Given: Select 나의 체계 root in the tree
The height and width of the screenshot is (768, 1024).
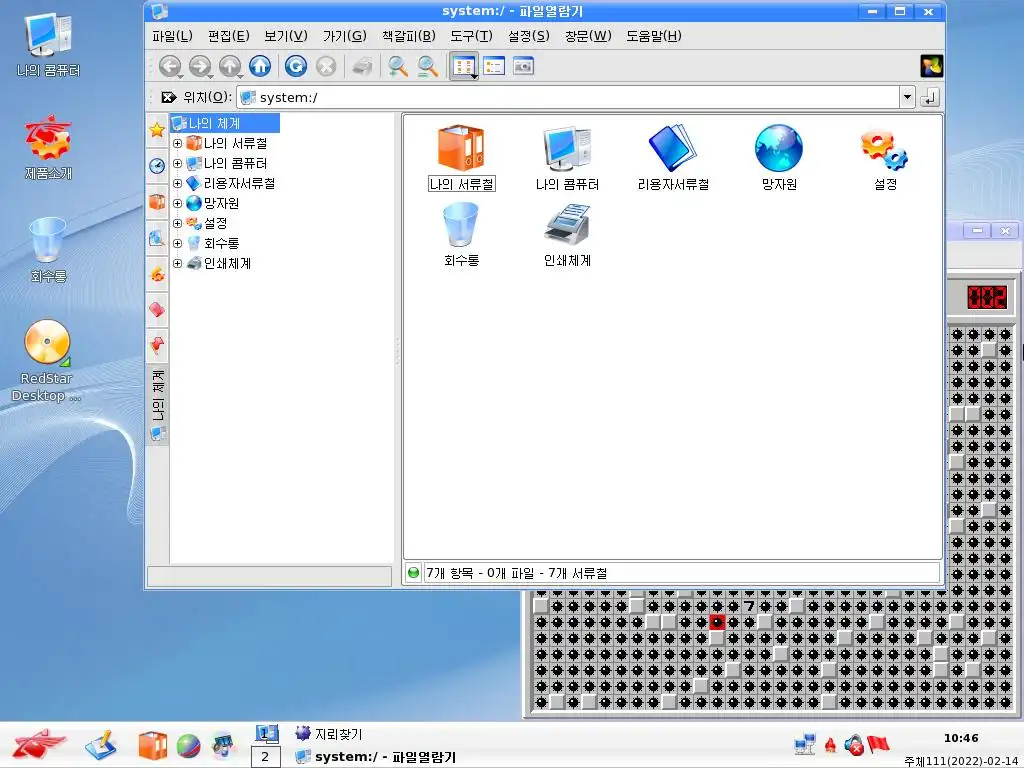Looking at the screenshot, I should (225, 123).
